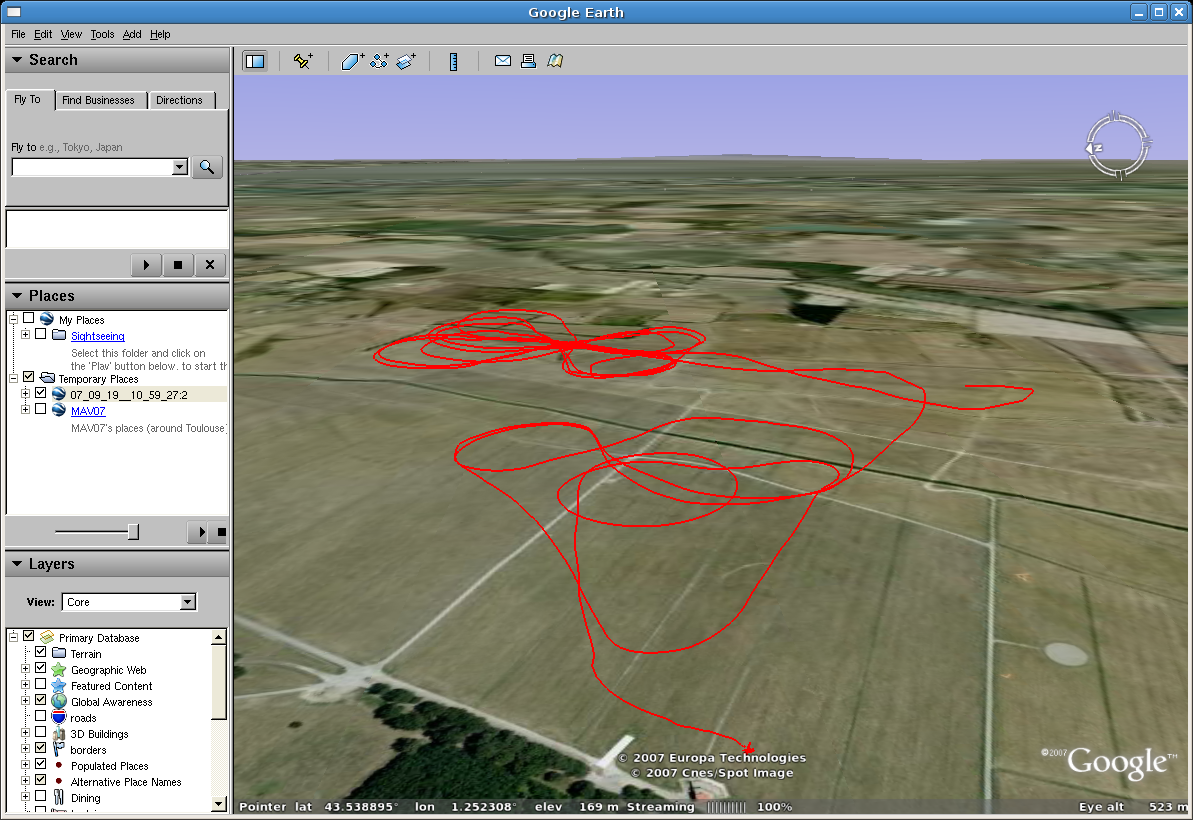Image resolution: width=1193 pixels, height=820 pixels.
Task: Open the Edit menu
Action: coord(43,34)
